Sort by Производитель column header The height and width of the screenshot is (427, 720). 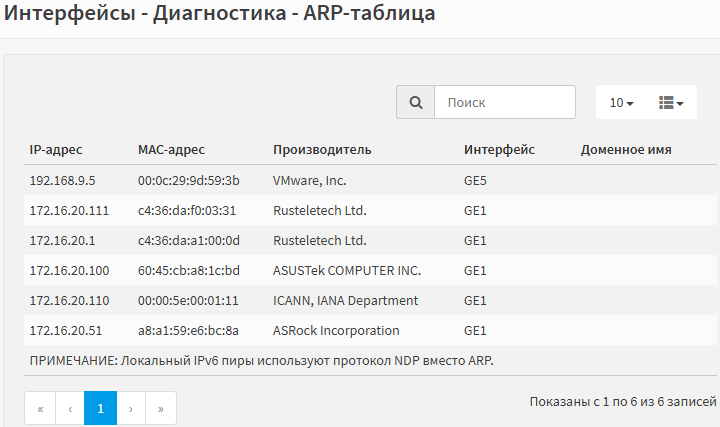[322, 150]
